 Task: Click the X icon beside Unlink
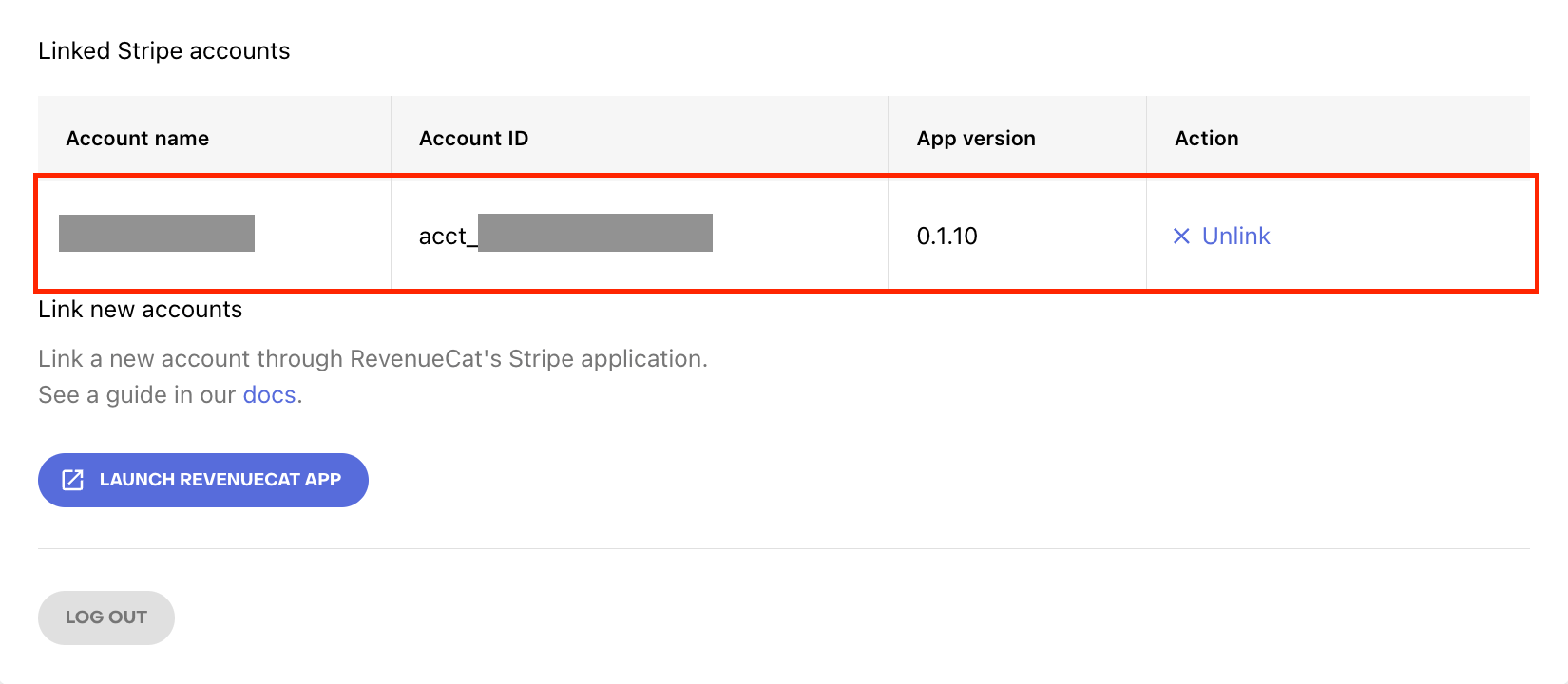[1181, 237]
